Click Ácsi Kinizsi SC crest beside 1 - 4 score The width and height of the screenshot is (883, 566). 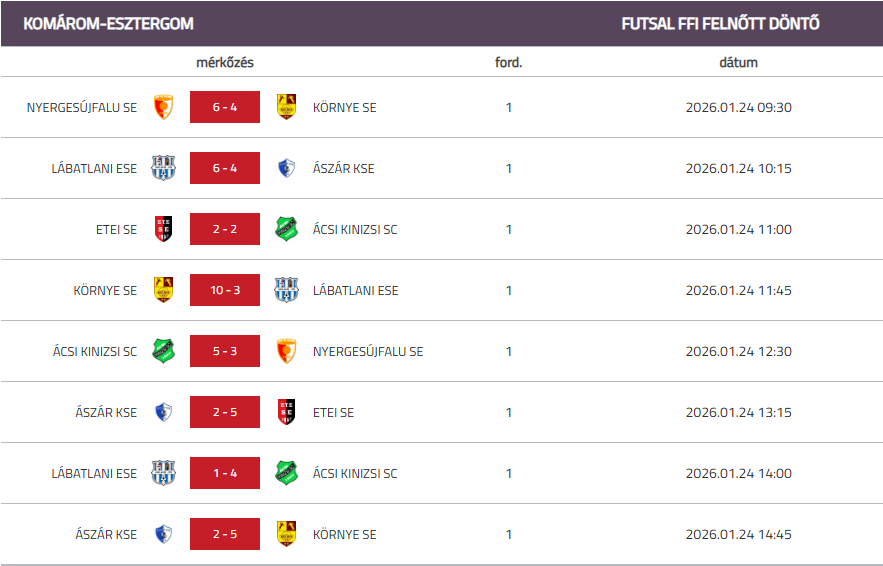point(287,473)
